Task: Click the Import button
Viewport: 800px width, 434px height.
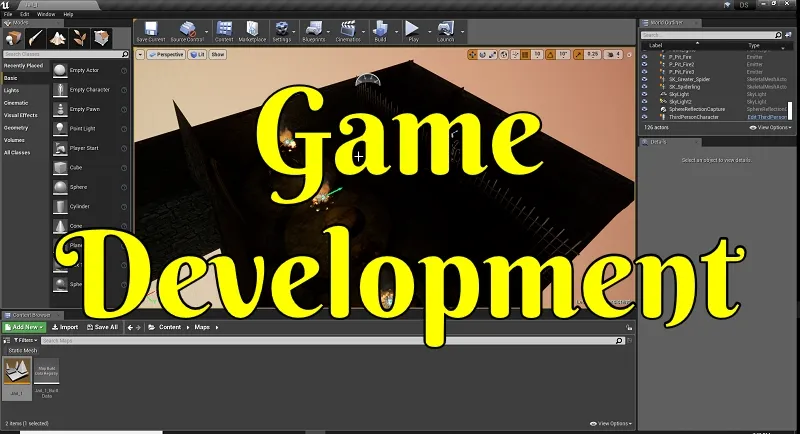Action: [65, 327]
